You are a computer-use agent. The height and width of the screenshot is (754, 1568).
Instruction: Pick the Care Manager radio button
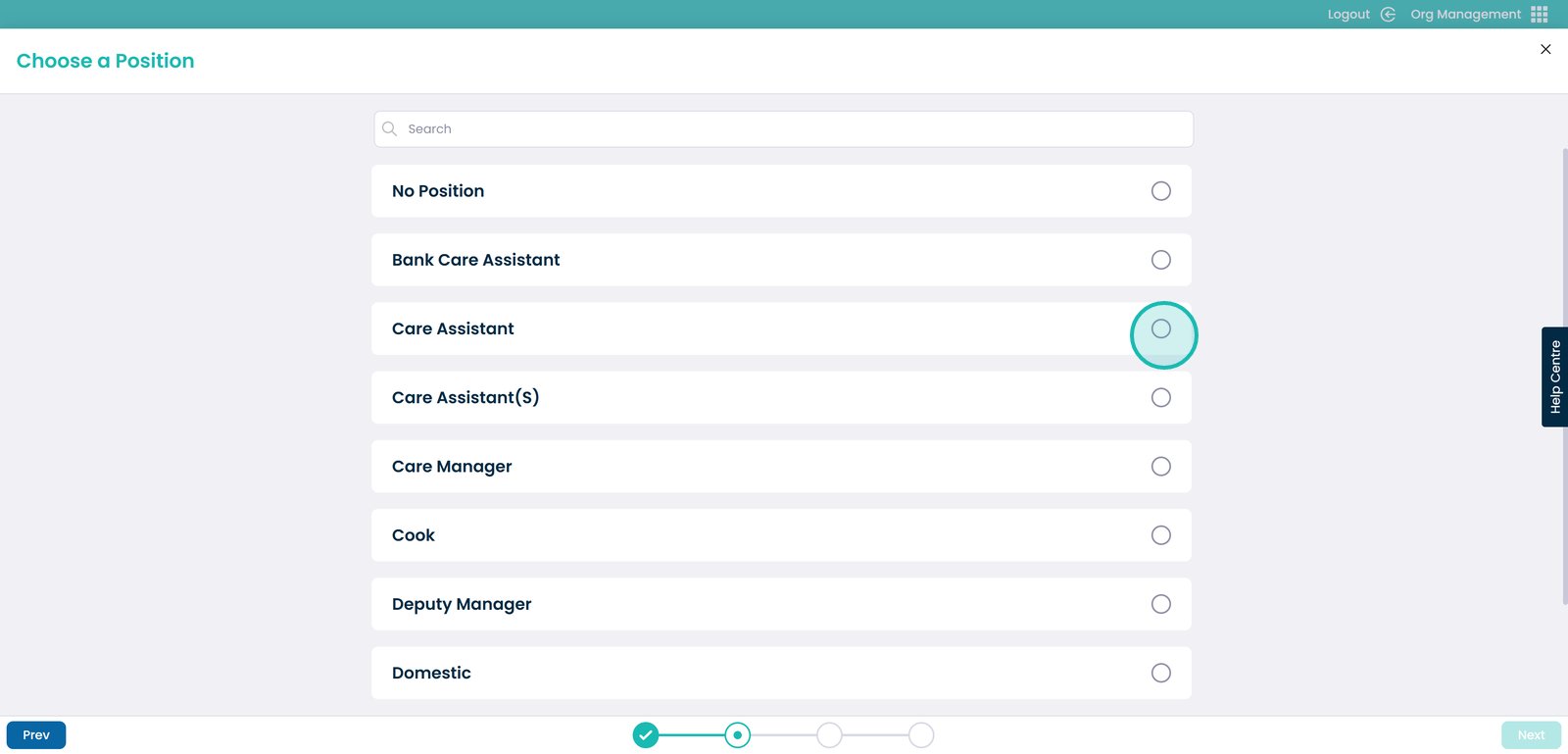pos(1161,467)
